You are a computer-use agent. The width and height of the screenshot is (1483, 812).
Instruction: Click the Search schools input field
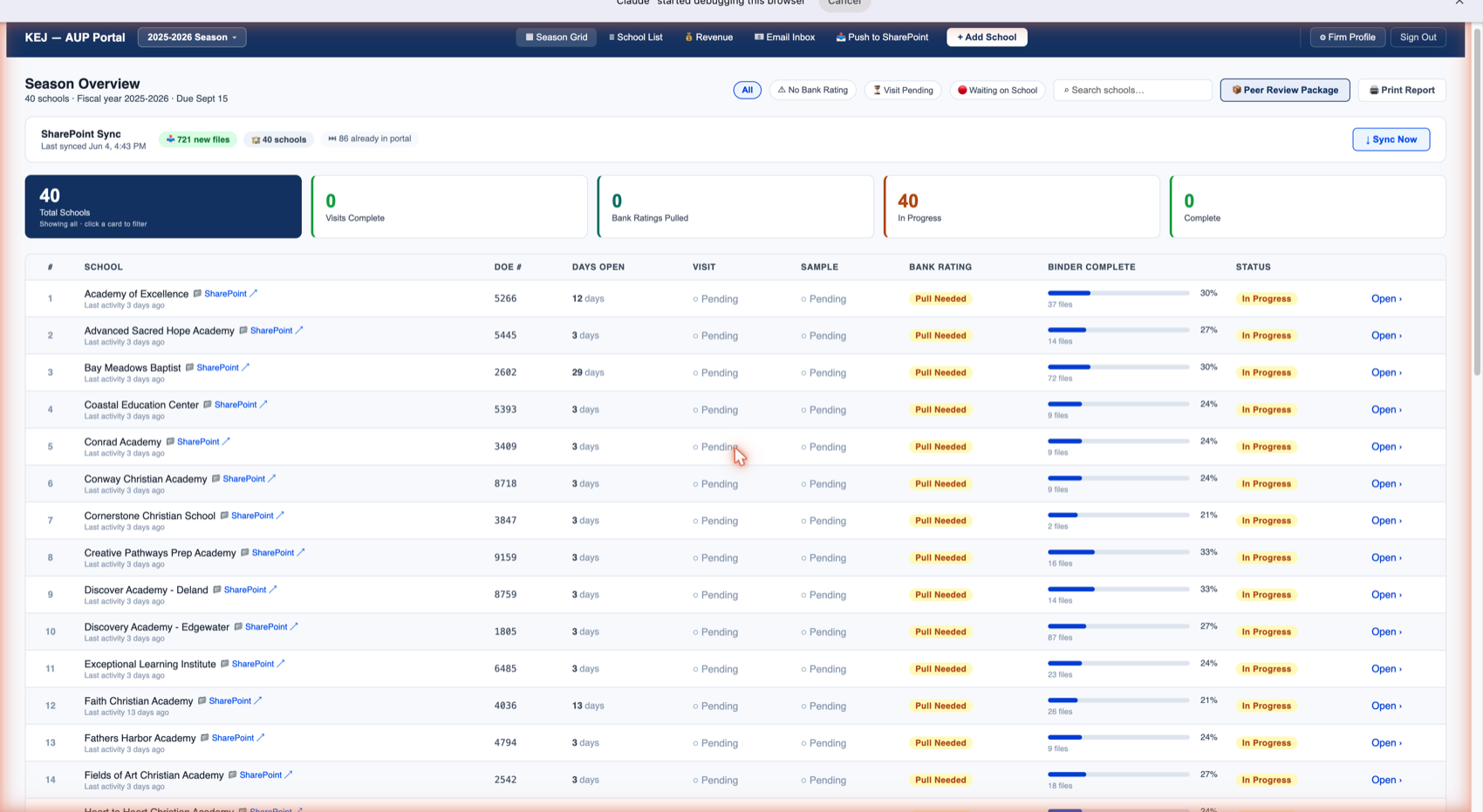pyautogui.click(x=1132, y=90)
